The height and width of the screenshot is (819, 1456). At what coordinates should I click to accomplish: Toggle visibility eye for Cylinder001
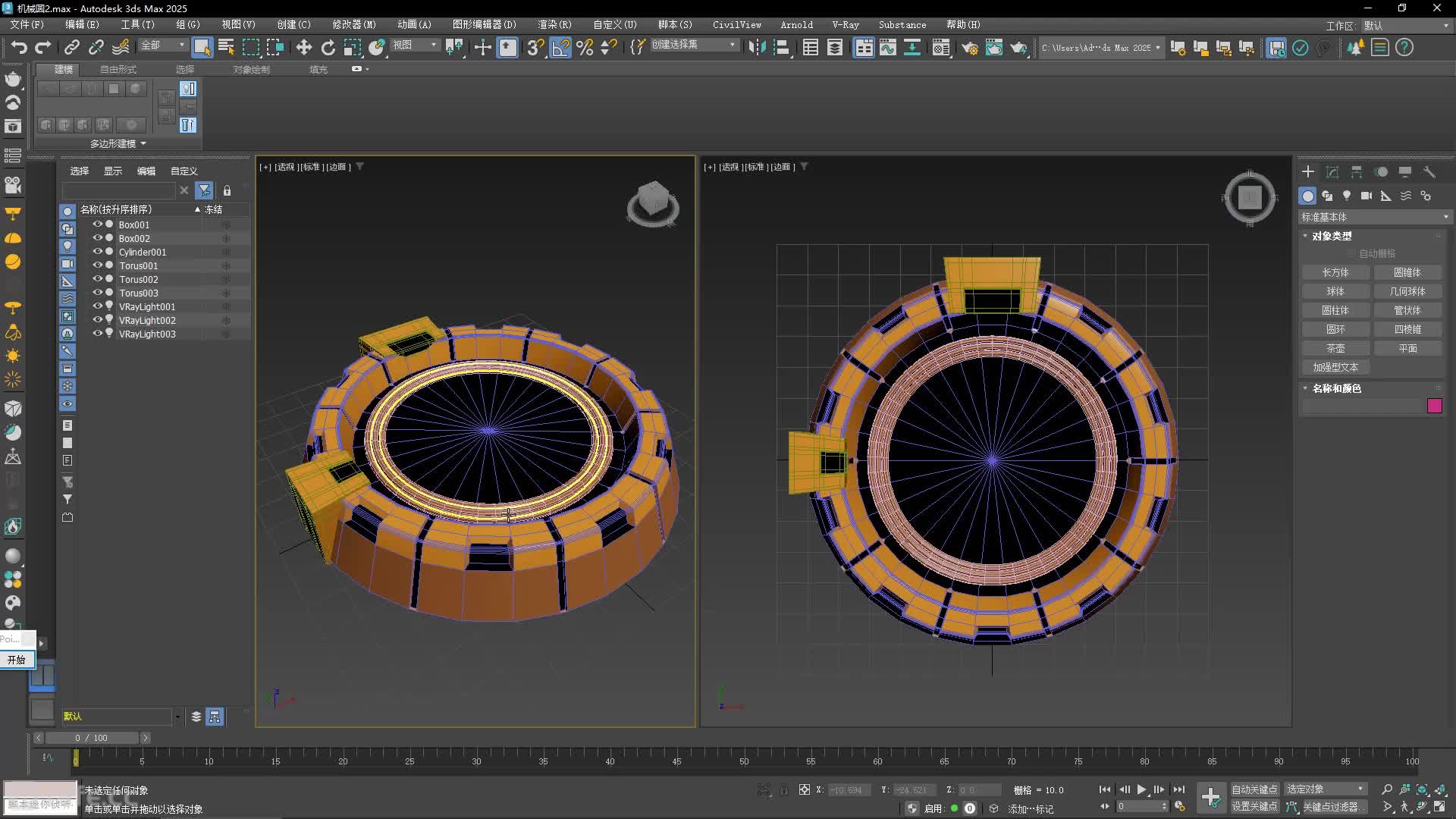coord(97,252)
